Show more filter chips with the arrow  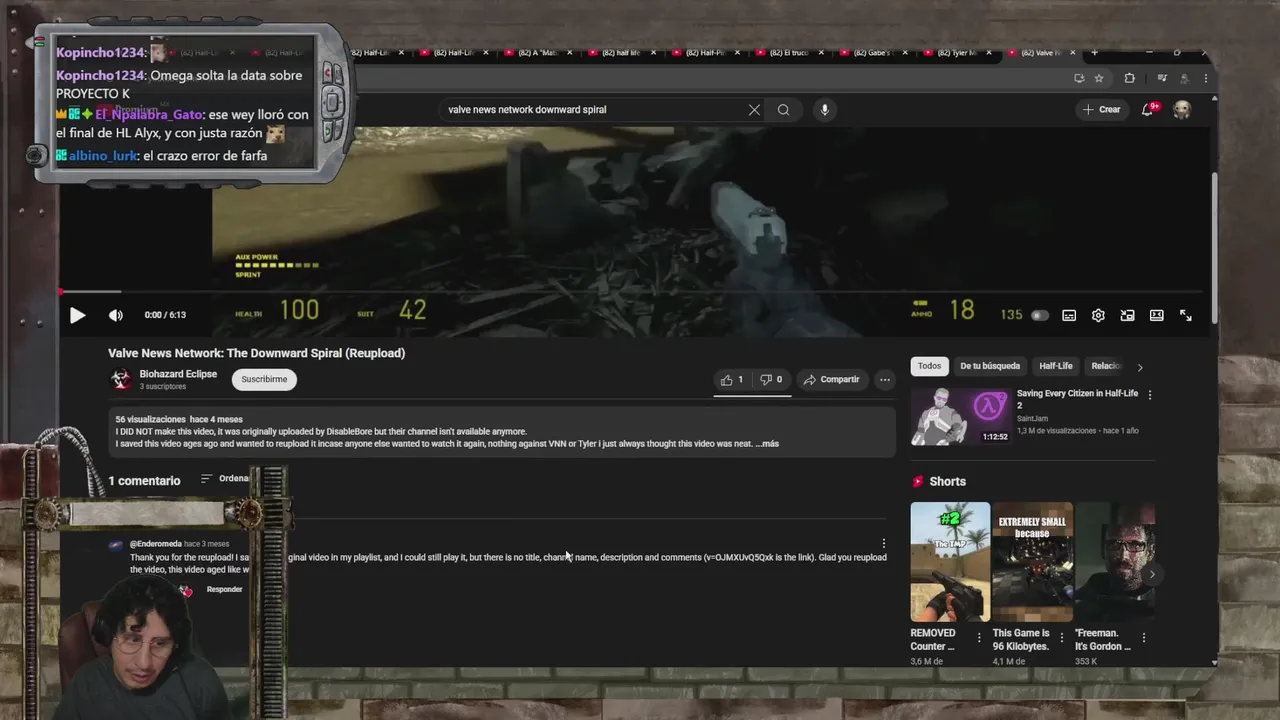click(x=1140, y=367)
